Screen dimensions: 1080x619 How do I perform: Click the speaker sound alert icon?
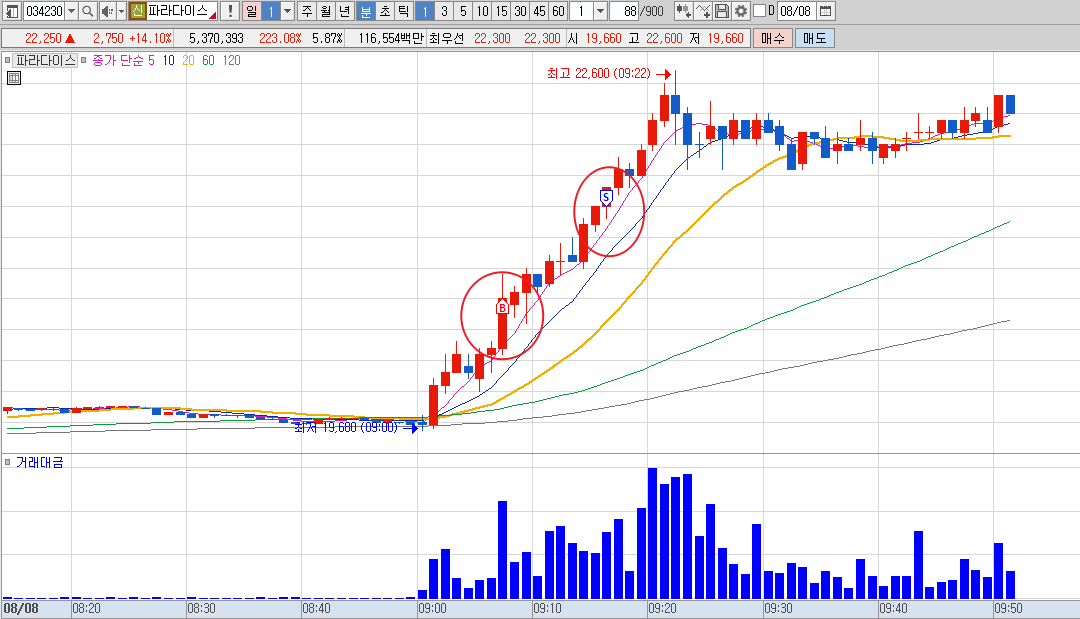[x=107, y=11]
